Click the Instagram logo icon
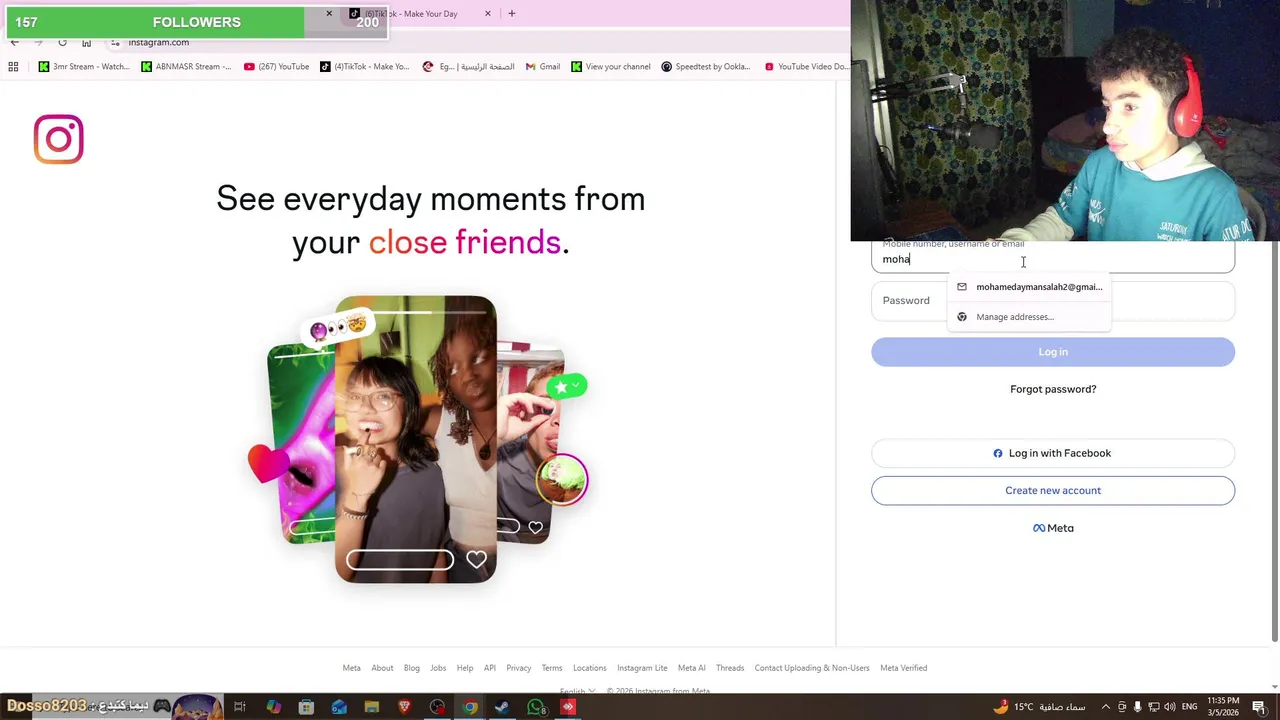 point(58,139)
